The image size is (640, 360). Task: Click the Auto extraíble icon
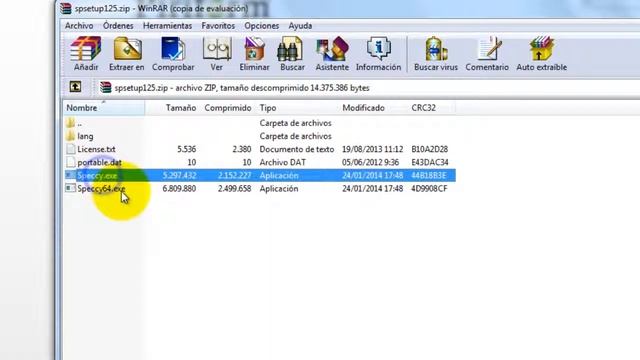pos(541,49)
